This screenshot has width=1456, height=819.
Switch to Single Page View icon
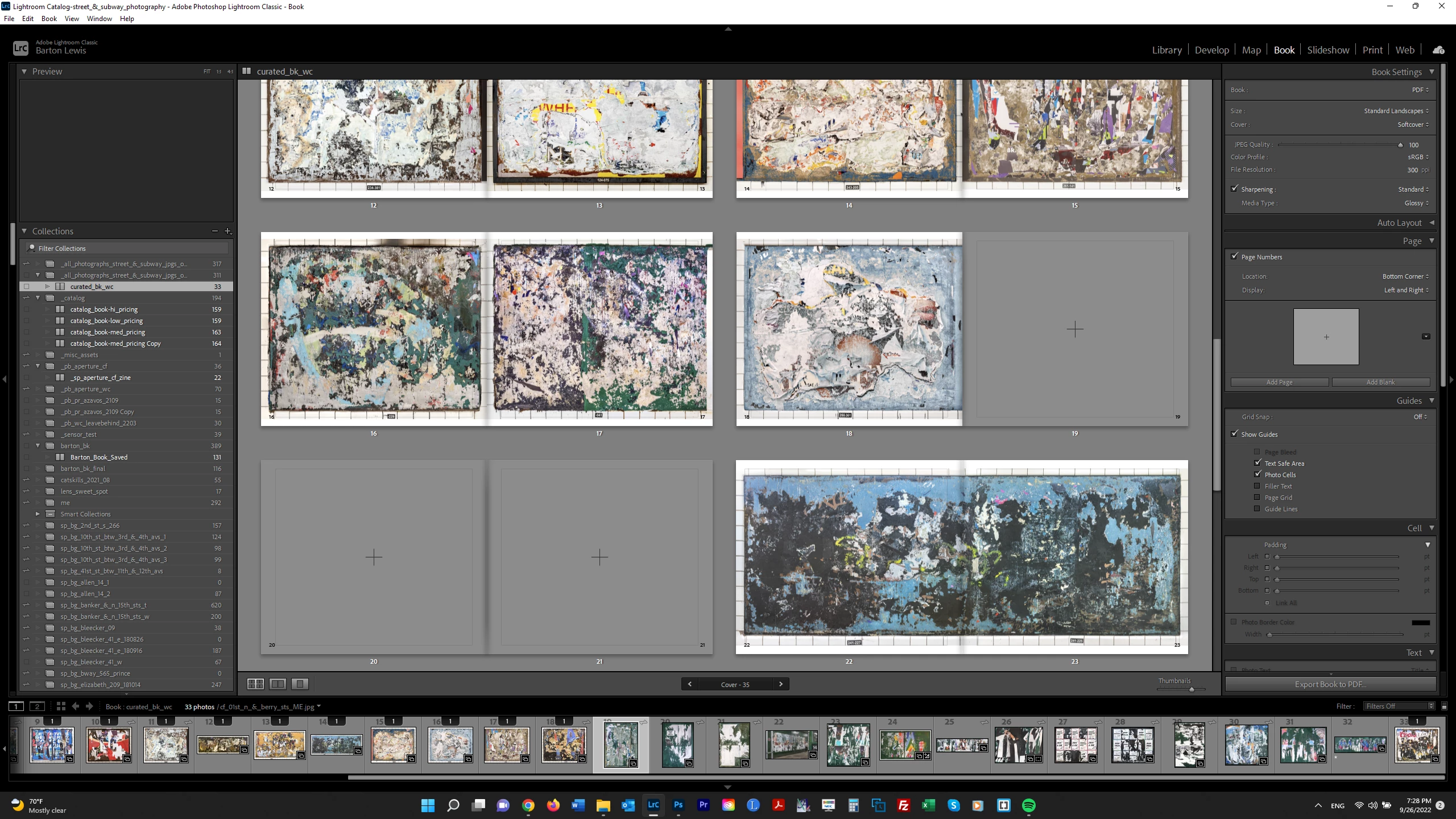click(300, 684)
